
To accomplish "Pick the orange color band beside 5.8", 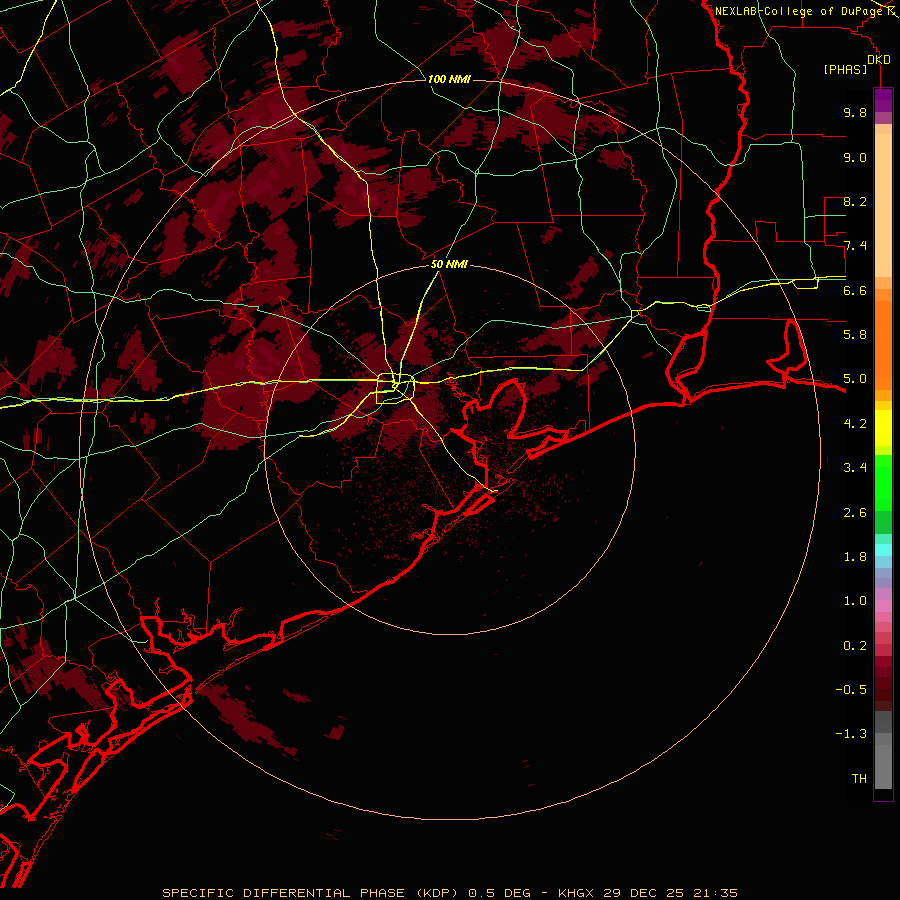I will pos(883,344).
